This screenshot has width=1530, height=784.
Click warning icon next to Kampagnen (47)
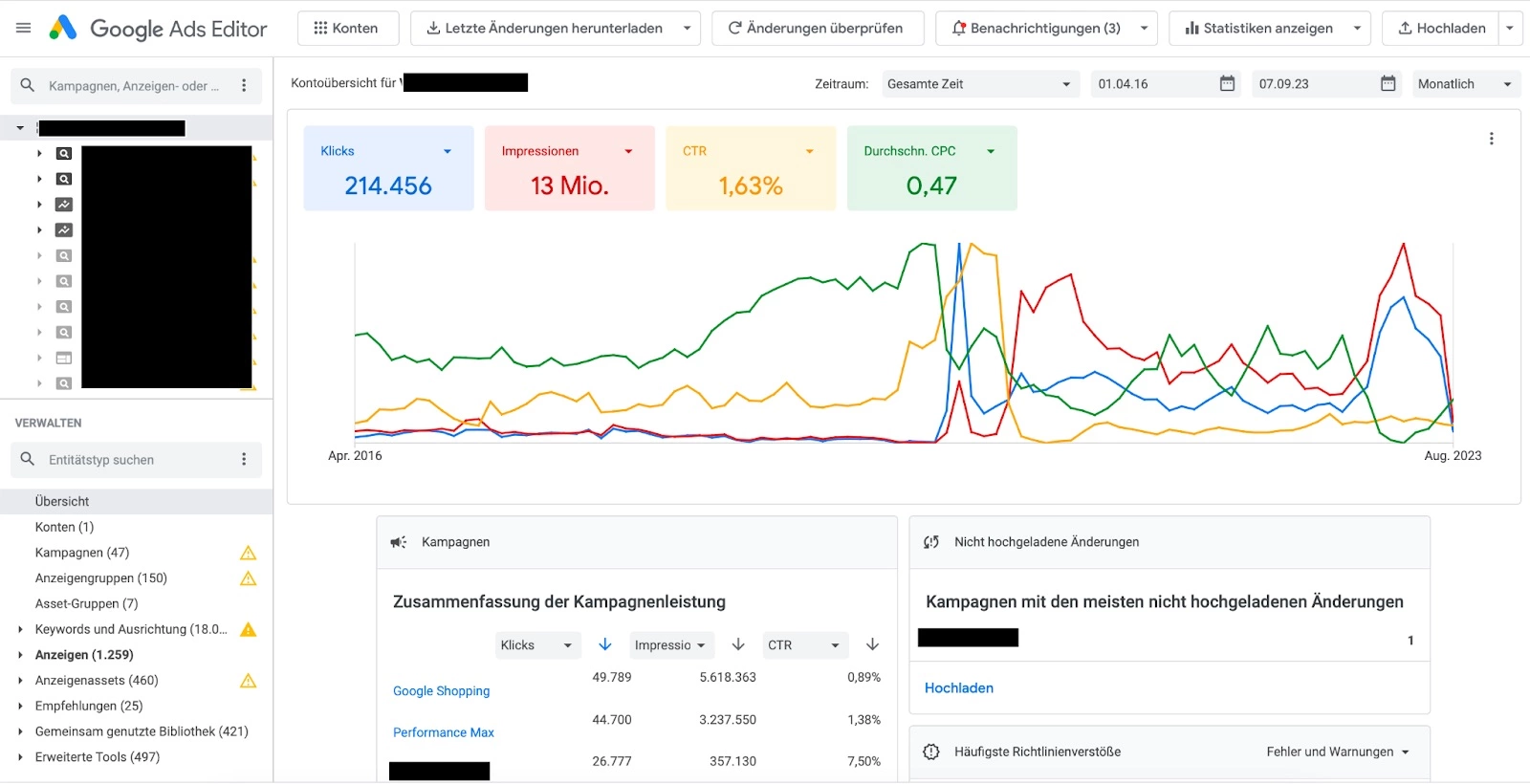(x=249, y=553)
